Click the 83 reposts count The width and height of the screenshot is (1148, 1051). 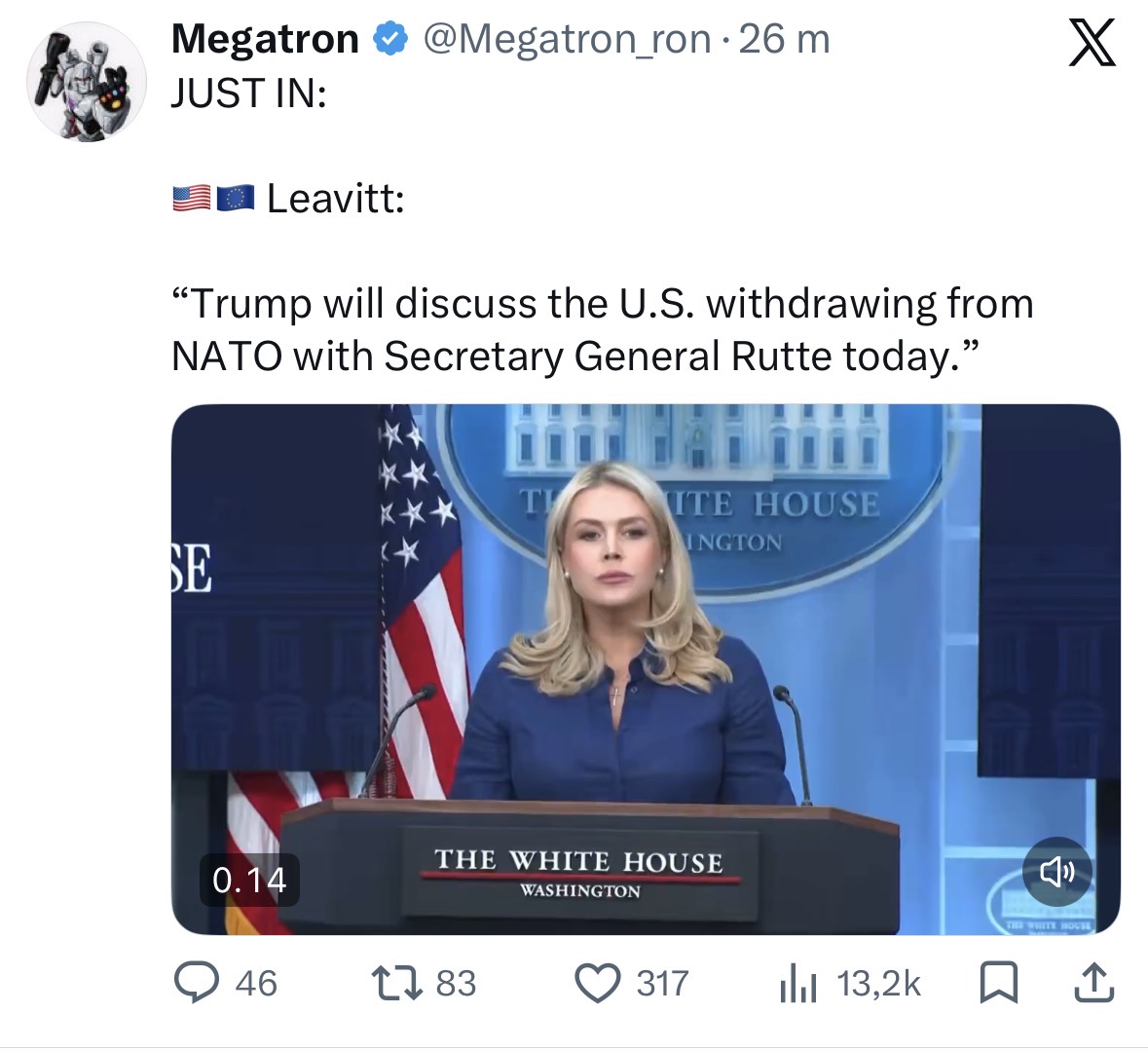point(456,983)
